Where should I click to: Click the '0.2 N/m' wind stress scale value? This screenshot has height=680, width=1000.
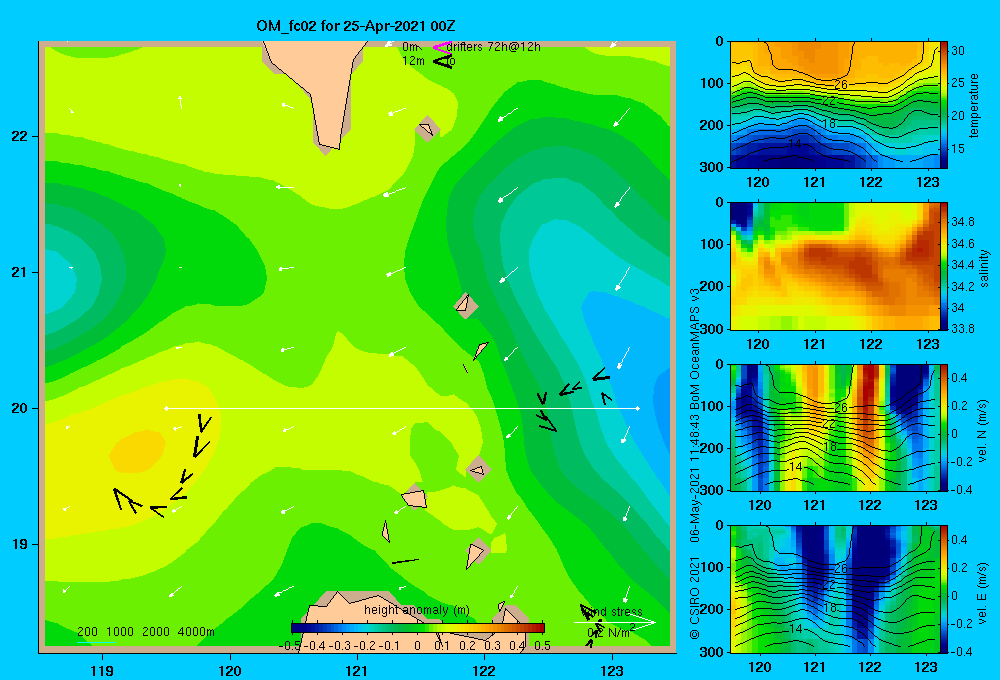pos(611,632)
